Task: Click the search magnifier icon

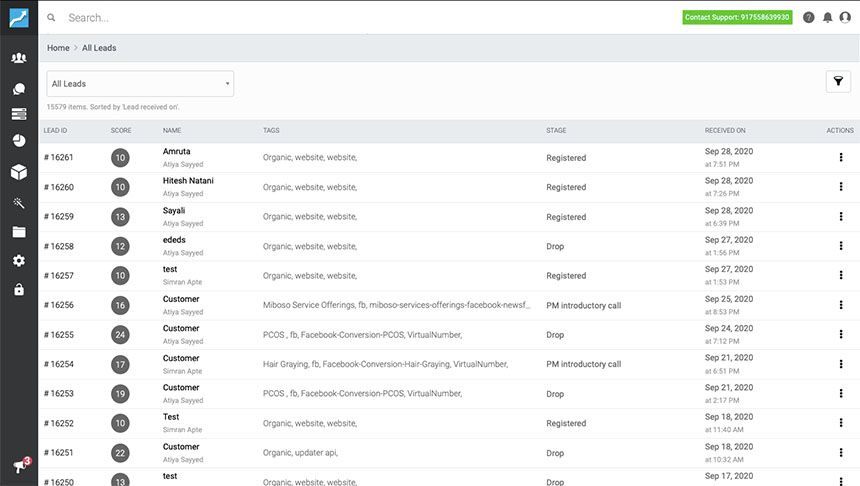Action: coord(51,18)
